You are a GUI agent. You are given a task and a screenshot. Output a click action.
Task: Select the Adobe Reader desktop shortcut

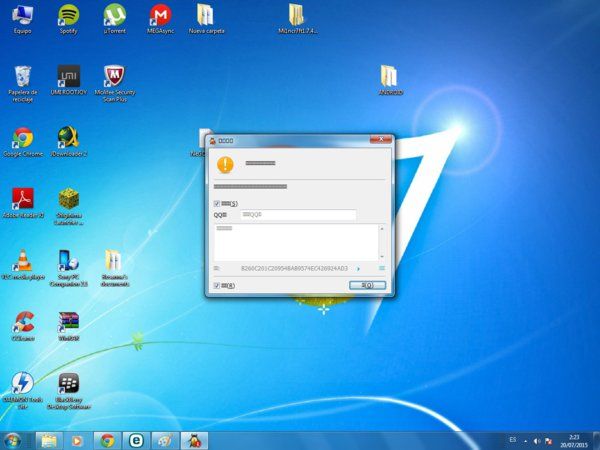pos(23,203)
